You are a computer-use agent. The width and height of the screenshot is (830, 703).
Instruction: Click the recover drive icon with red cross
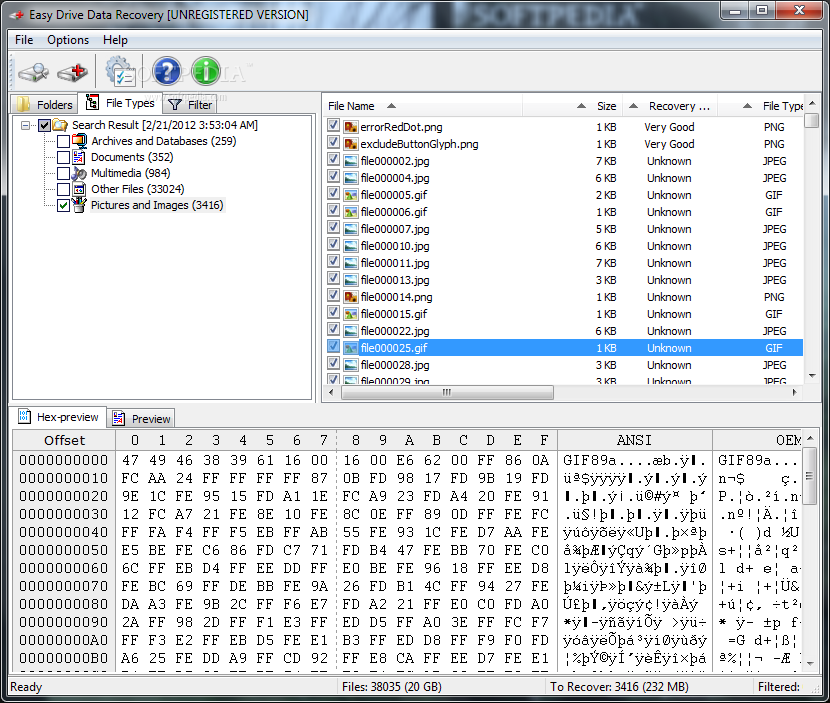pyautogui.click(x=73, y=71)
